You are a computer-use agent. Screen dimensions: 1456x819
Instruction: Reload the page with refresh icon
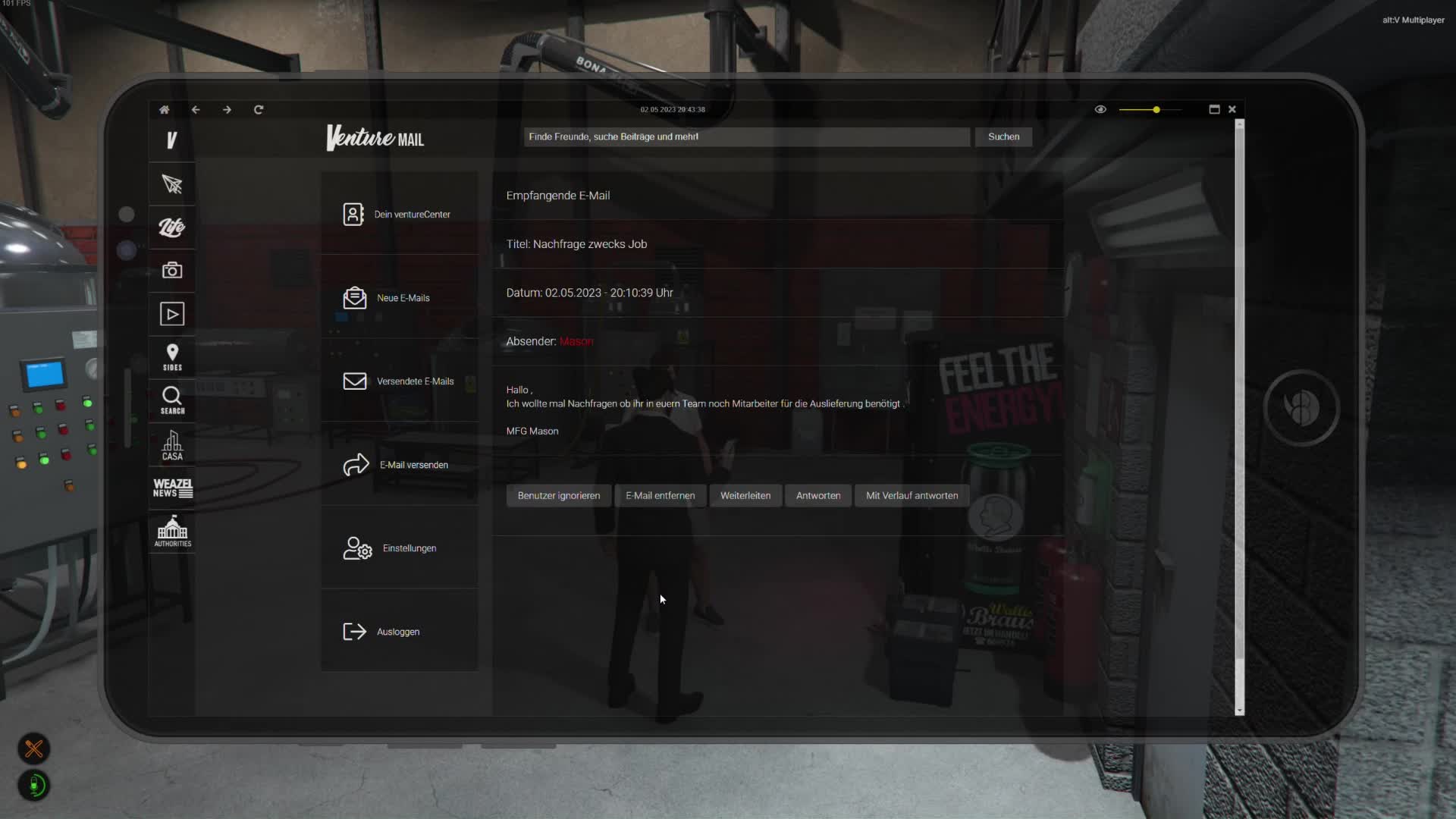pos(259,110)
